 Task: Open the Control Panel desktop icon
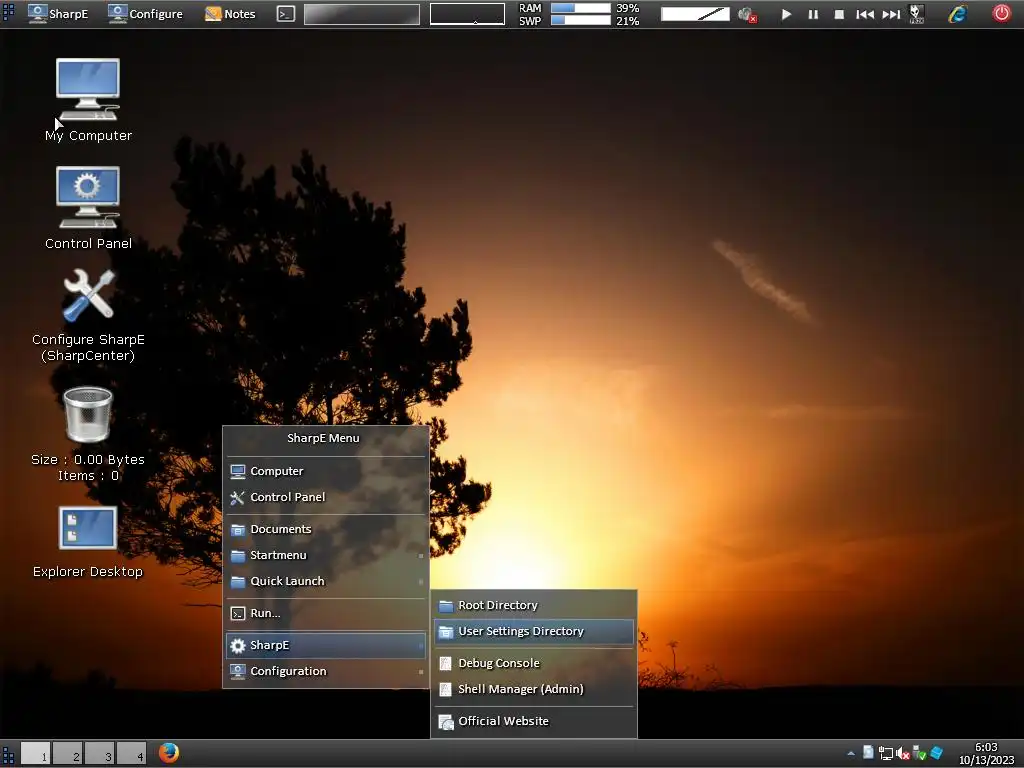pos(88,208)
